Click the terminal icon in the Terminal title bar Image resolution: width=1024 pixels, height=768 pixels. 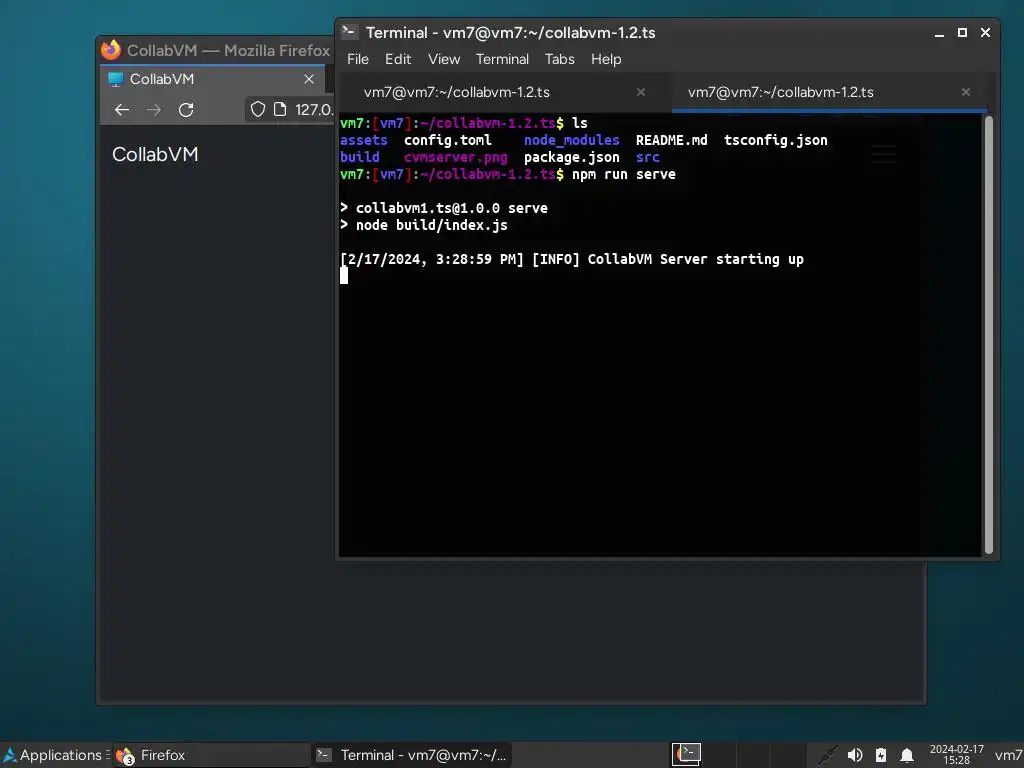tap(349, 31)
